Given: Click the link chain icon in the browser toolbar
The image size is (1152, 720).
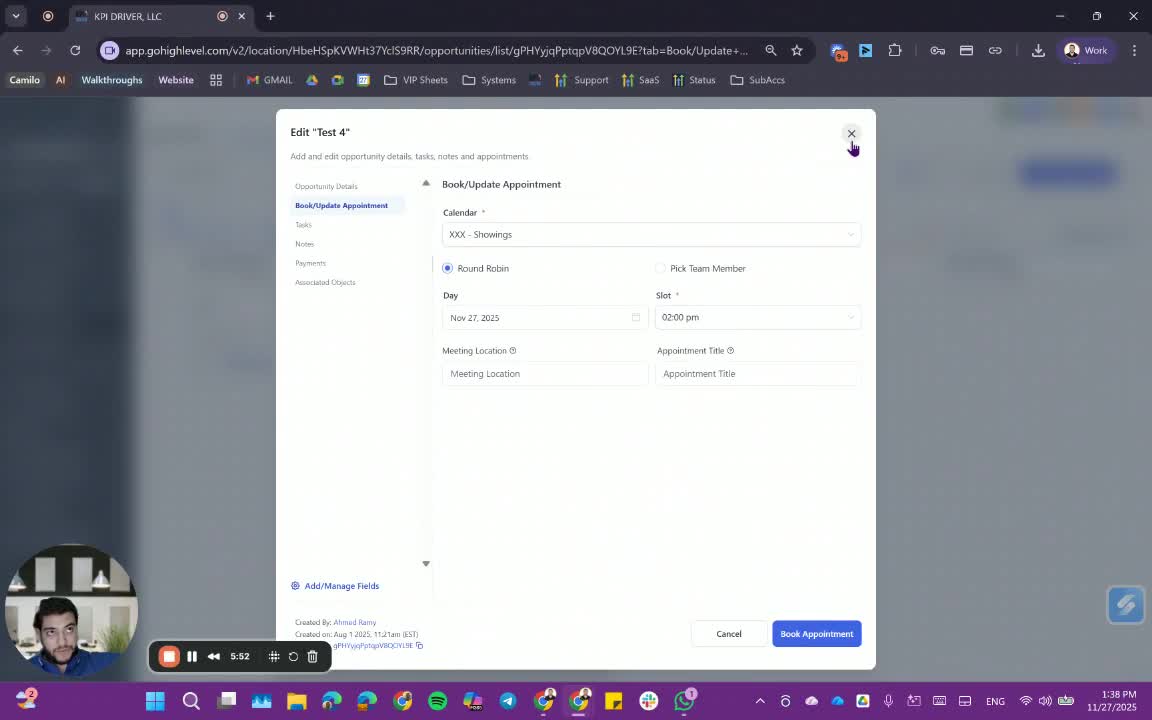Looking at the screenshot, I should [995, 50].
